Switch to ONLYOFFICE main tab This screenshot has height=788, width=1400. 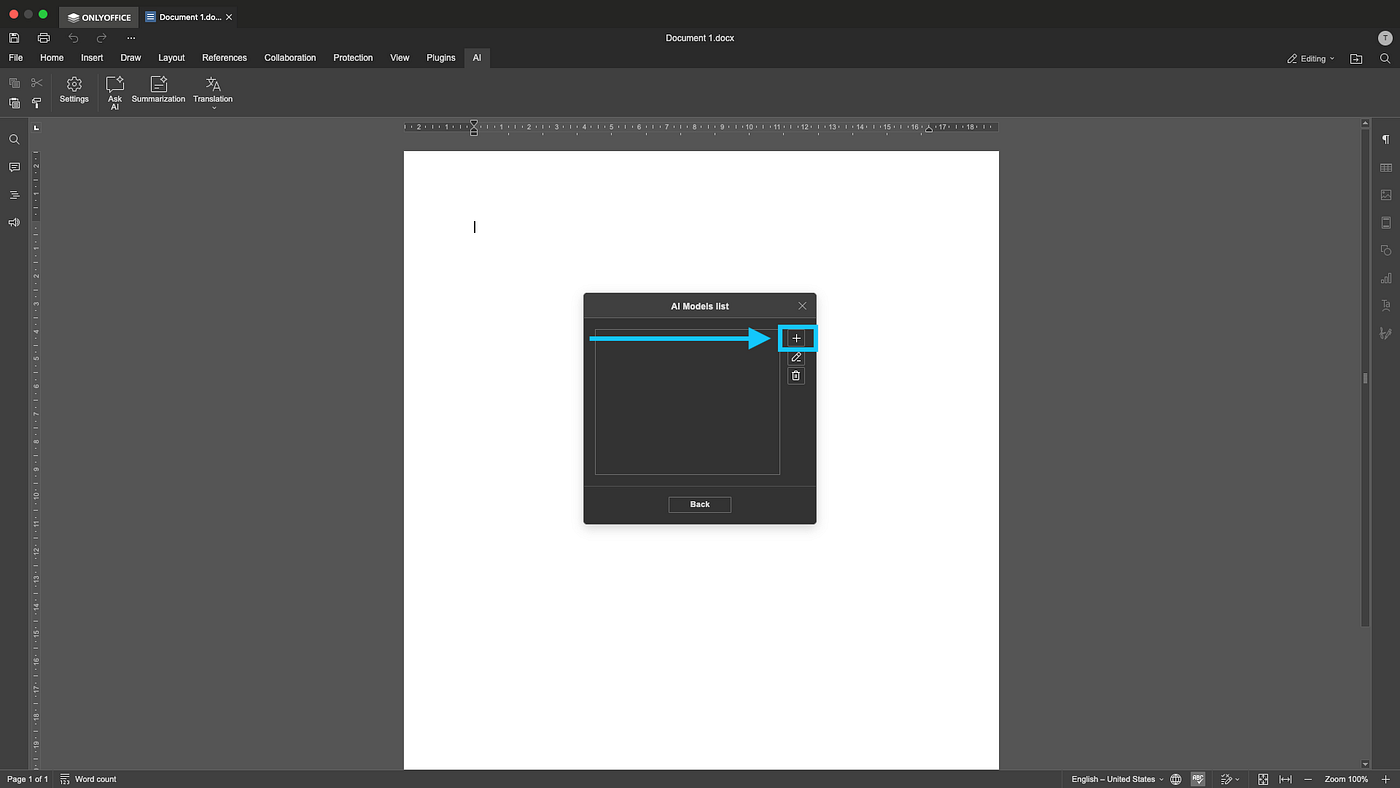[99, 17]
